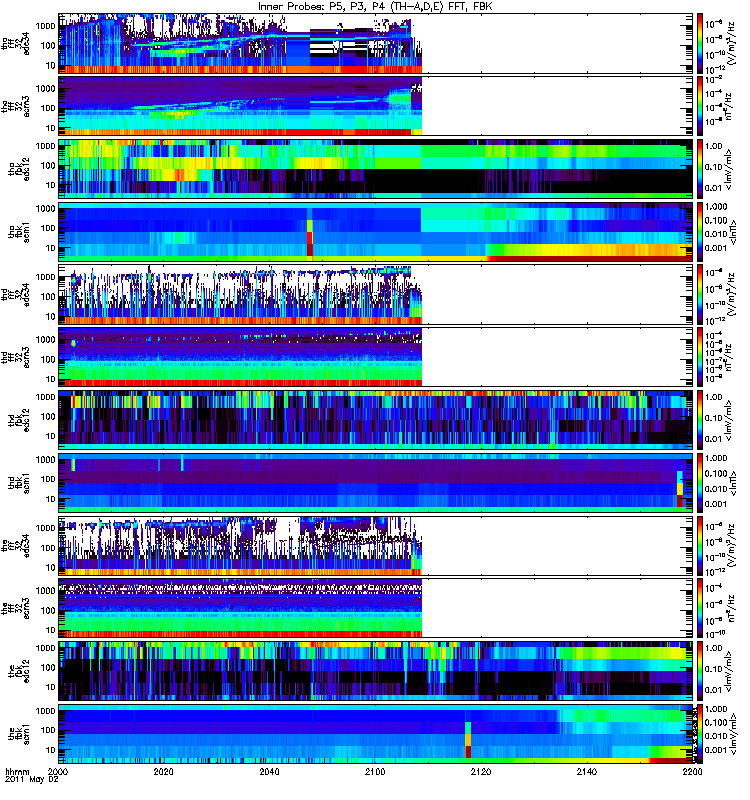
Task: Select the thd fbk edc12 filter bank panel
Action: [376, 420]
